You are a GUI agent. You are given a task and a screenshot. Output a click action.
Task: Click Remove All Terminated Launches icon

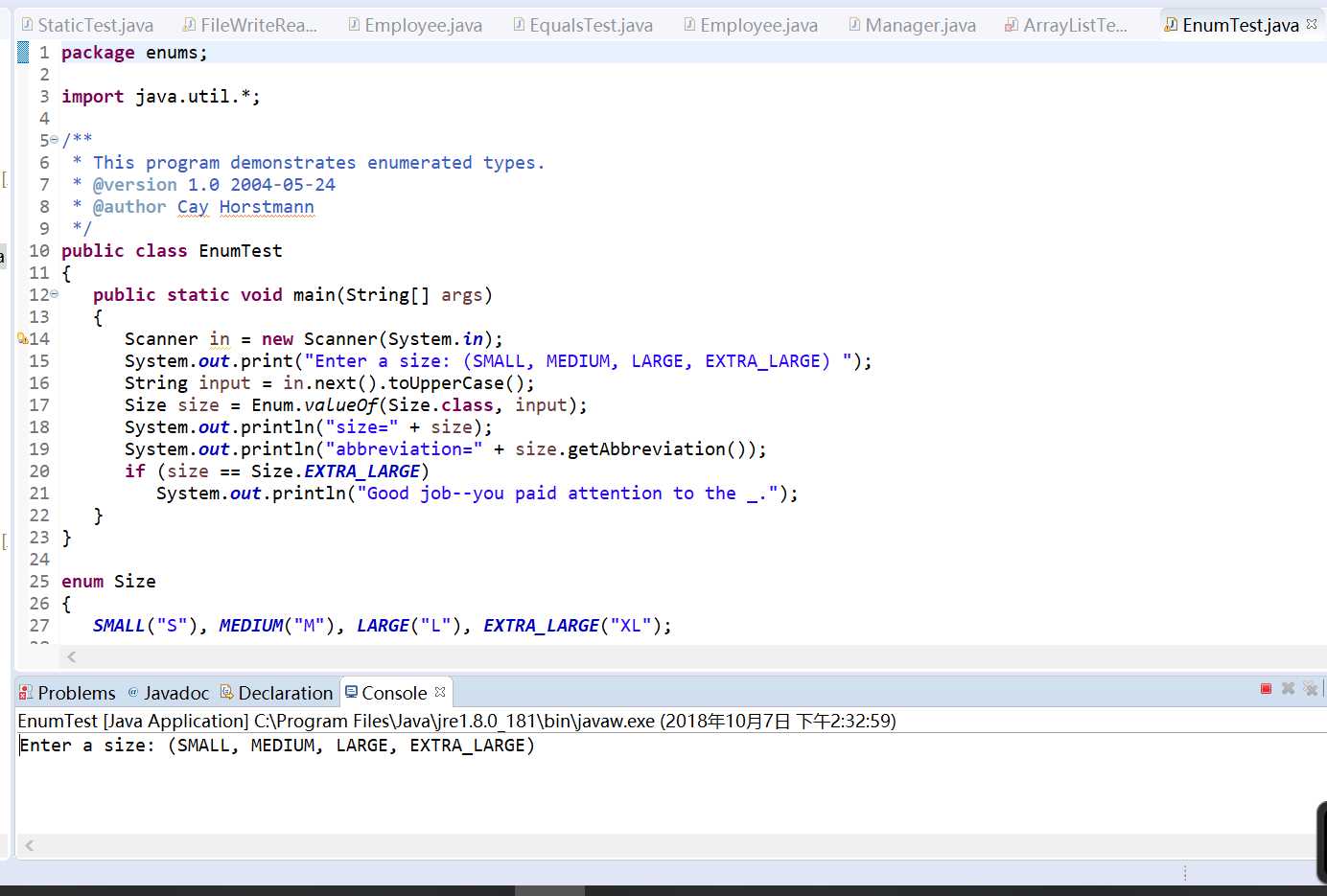pos(1311,689)
